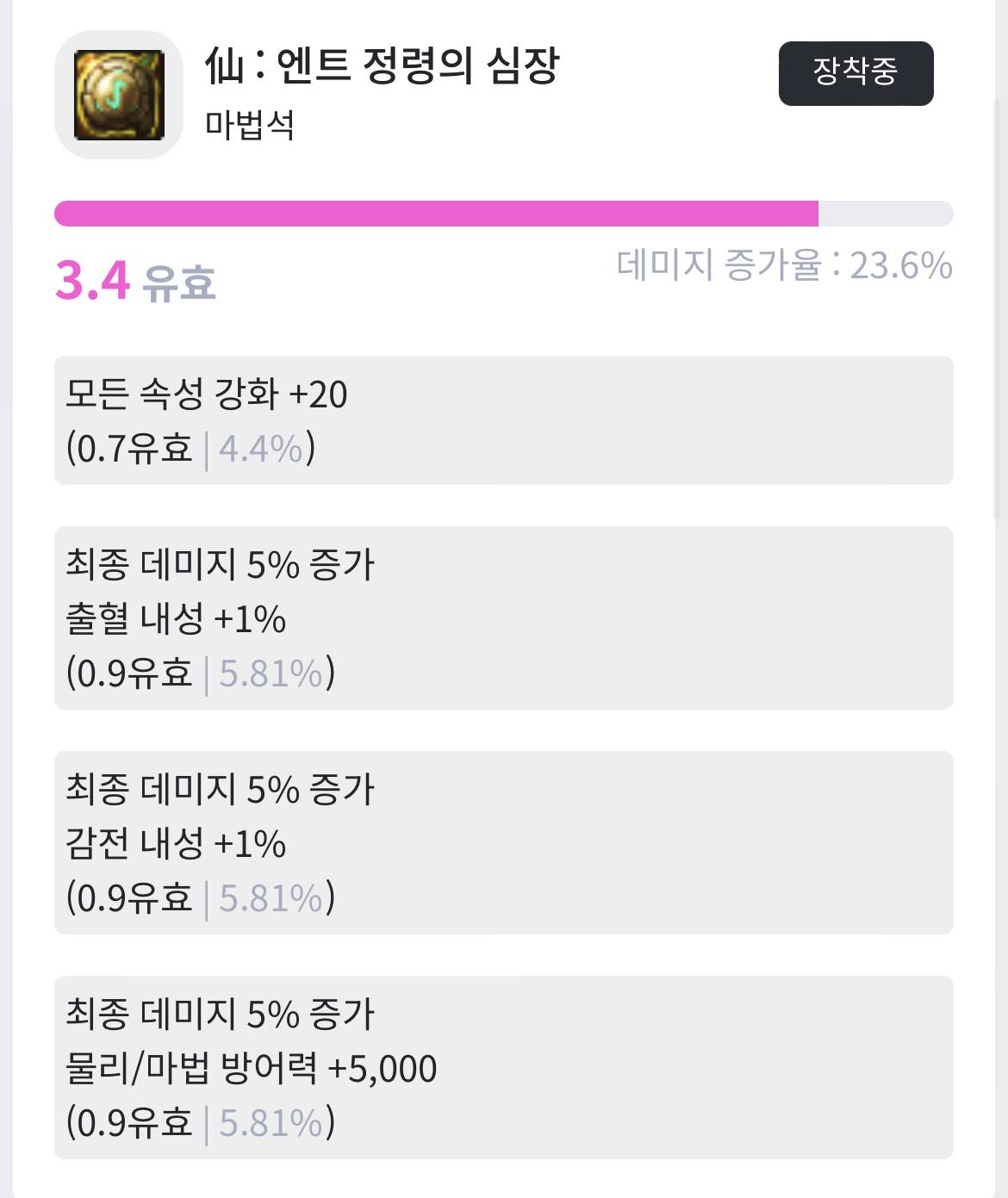Click the 장착중 button
The width and height of the screenshot is (1008, 1198).
click(856, 73)
